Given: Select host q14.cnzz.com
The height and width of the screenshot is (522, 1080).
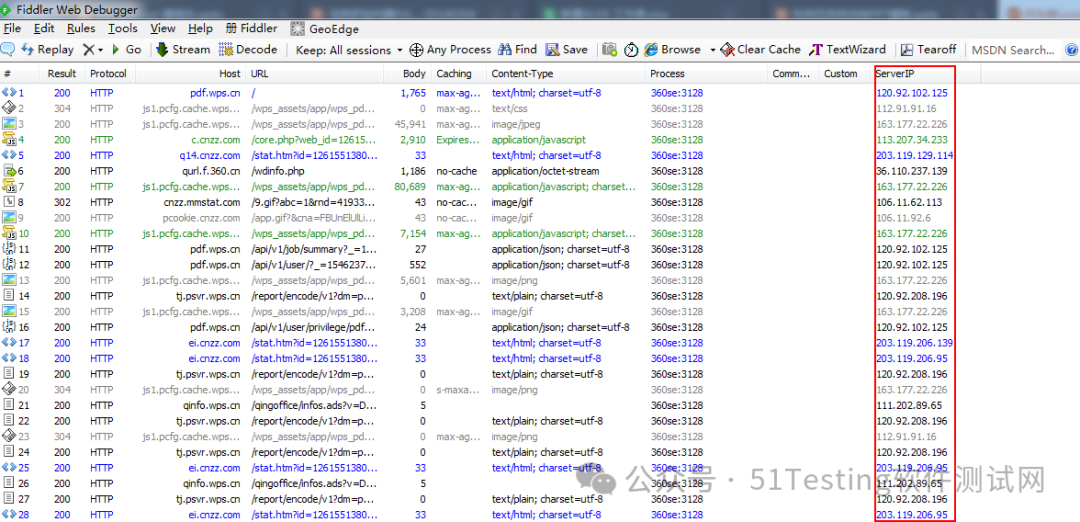Looking at the screenshot, I should tap(209, 156).
